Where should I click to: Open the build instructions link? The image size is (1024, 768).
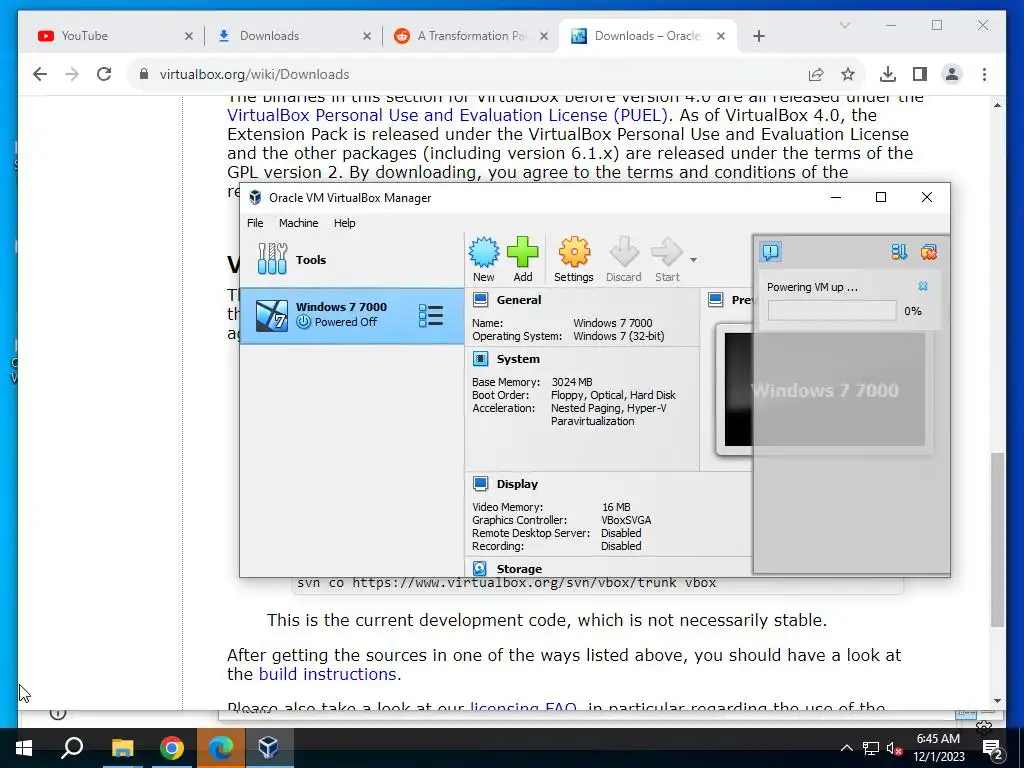(327, 674)
